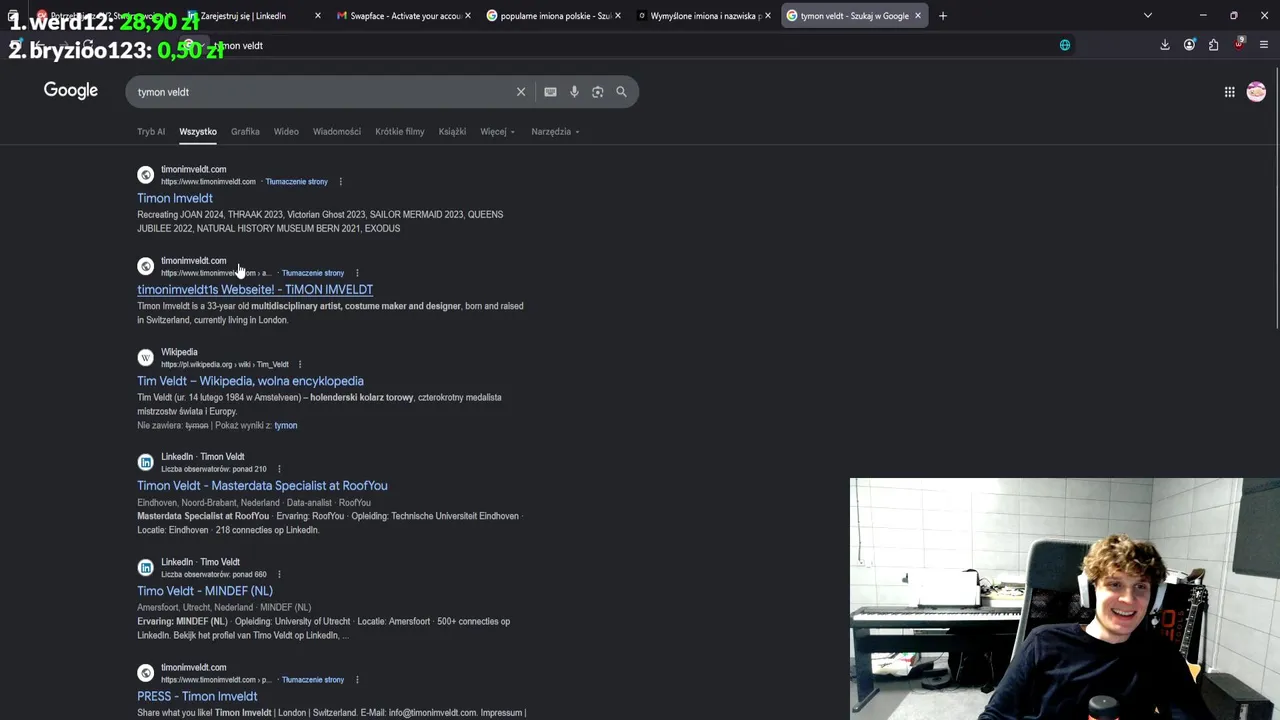Open the Google account avatar menu
1280x720 pixels.
pos(1256,92)
